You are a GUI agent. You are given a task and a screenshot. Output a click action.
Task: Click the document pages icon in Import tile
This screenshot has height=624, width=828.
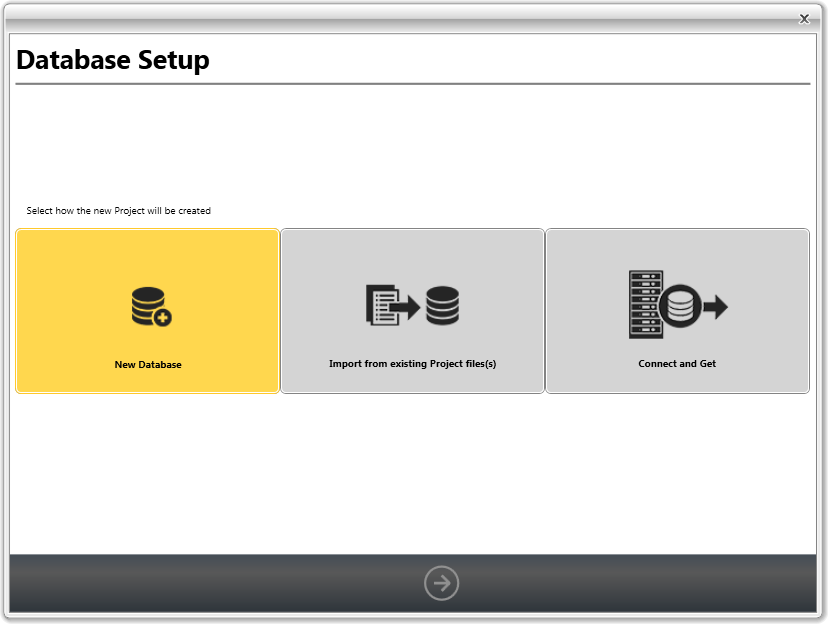tap(380, 305)
